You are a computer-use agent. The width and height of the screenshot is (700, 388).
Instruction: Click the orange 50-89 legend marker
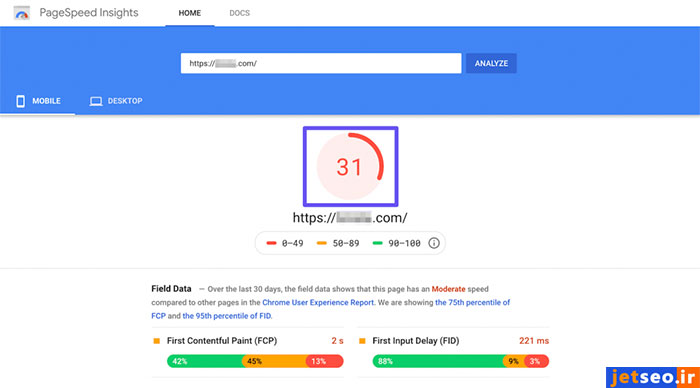click(321, 243)
